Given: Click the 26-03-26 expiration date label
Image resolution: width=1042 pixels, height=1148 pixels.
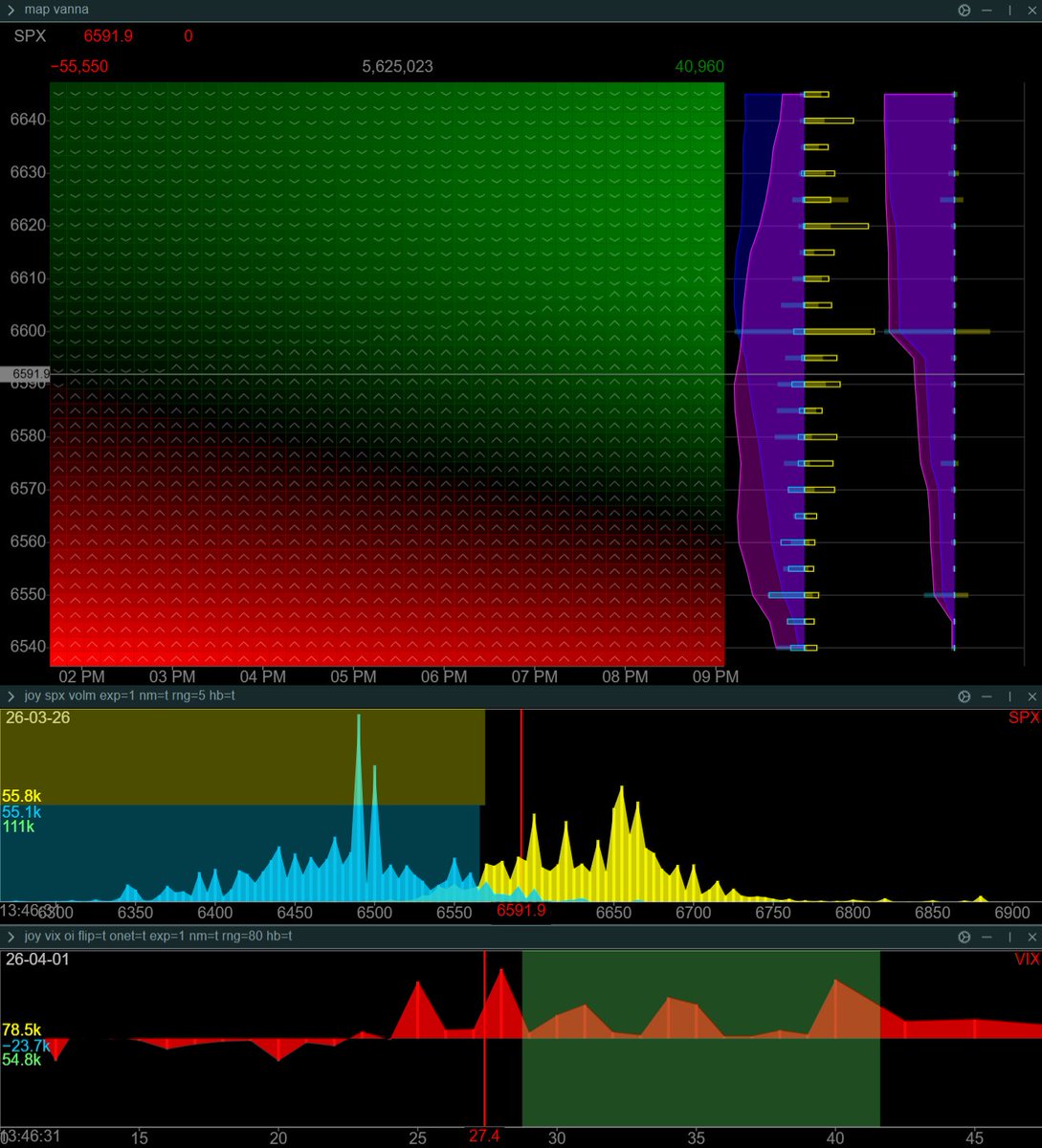Looking at the screenshot, I should tap(36, 717).
